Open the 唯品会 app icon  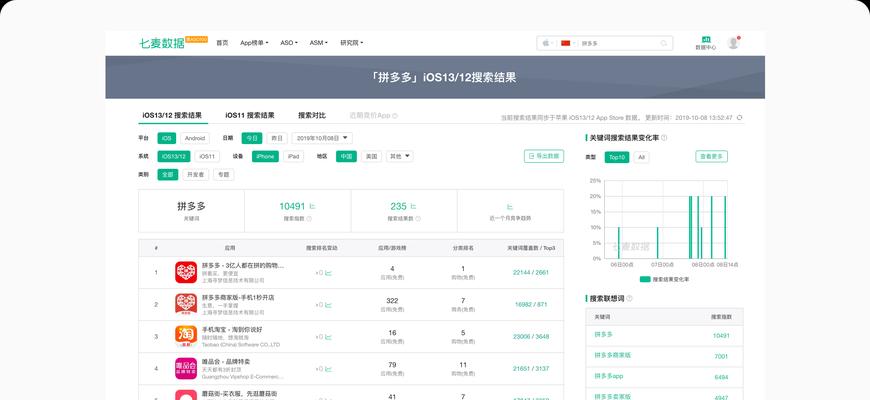coord(186,368)
